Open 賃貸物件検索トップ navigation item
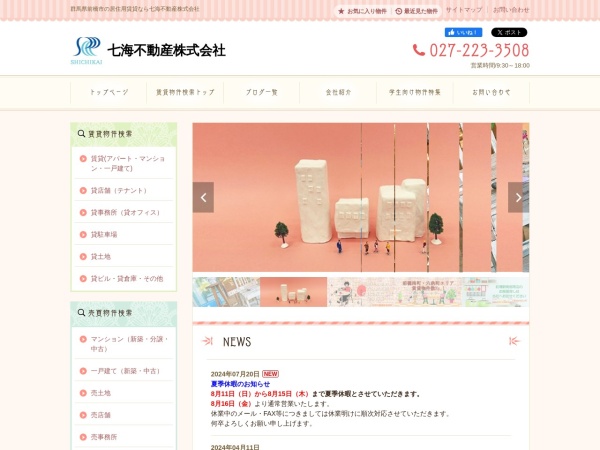 185,92
